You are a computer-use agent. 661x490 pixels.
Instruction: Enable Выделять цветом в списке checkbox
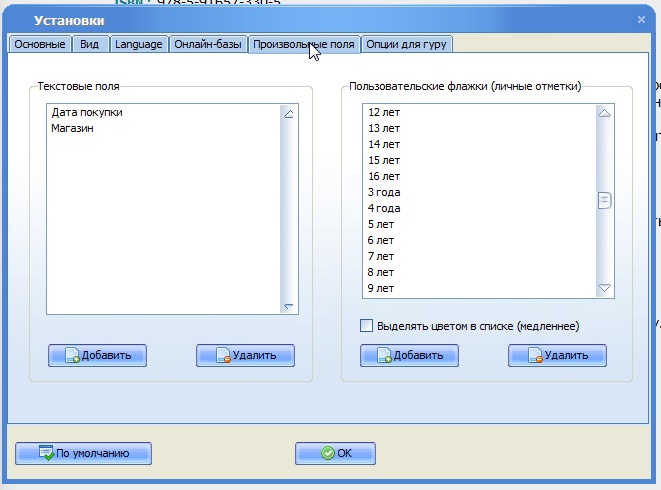pos(367,326)
